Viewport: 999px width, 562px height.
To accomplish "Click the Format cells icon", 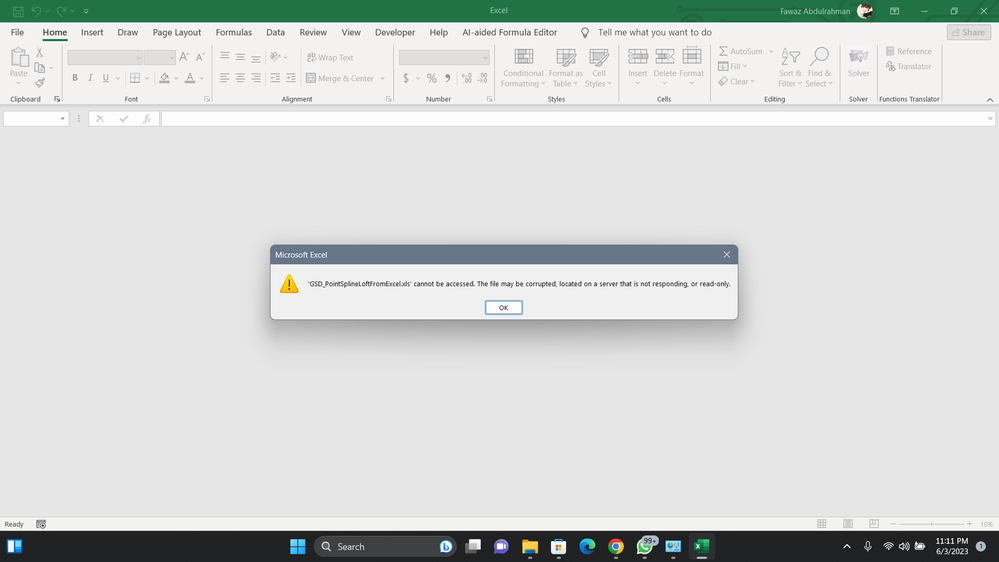I will pos(691,56).
